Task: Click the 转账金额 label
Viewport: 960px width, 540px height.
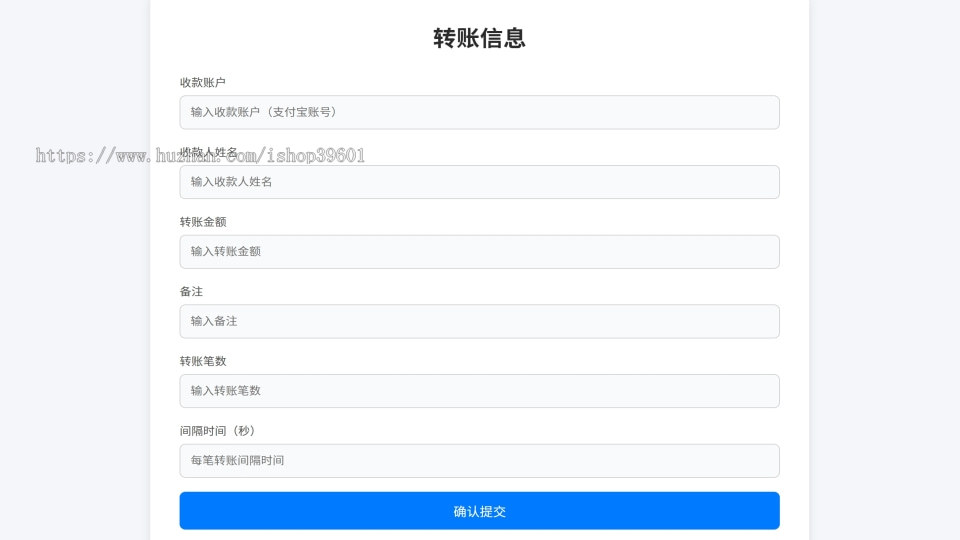Action: [203, 222]
